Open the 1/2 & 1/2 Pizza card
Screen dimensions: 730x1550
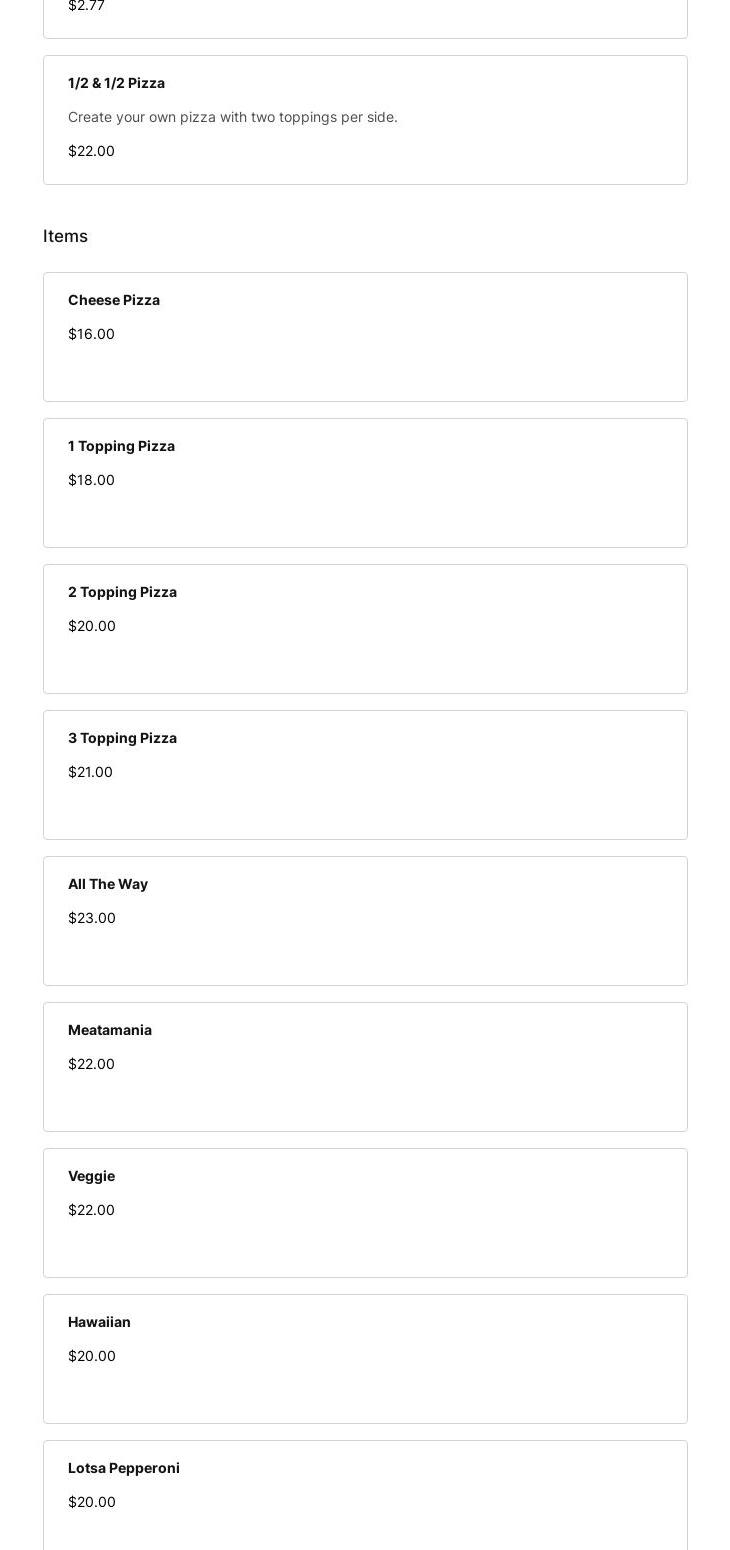point(365,120)
